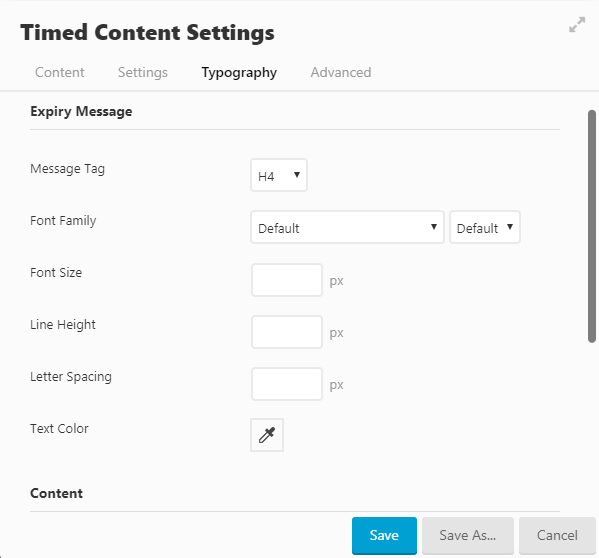The height and width of the screenshot is (558, 599).
Task: Click the vertical scrollbar thumb
Action: point(592,226)
